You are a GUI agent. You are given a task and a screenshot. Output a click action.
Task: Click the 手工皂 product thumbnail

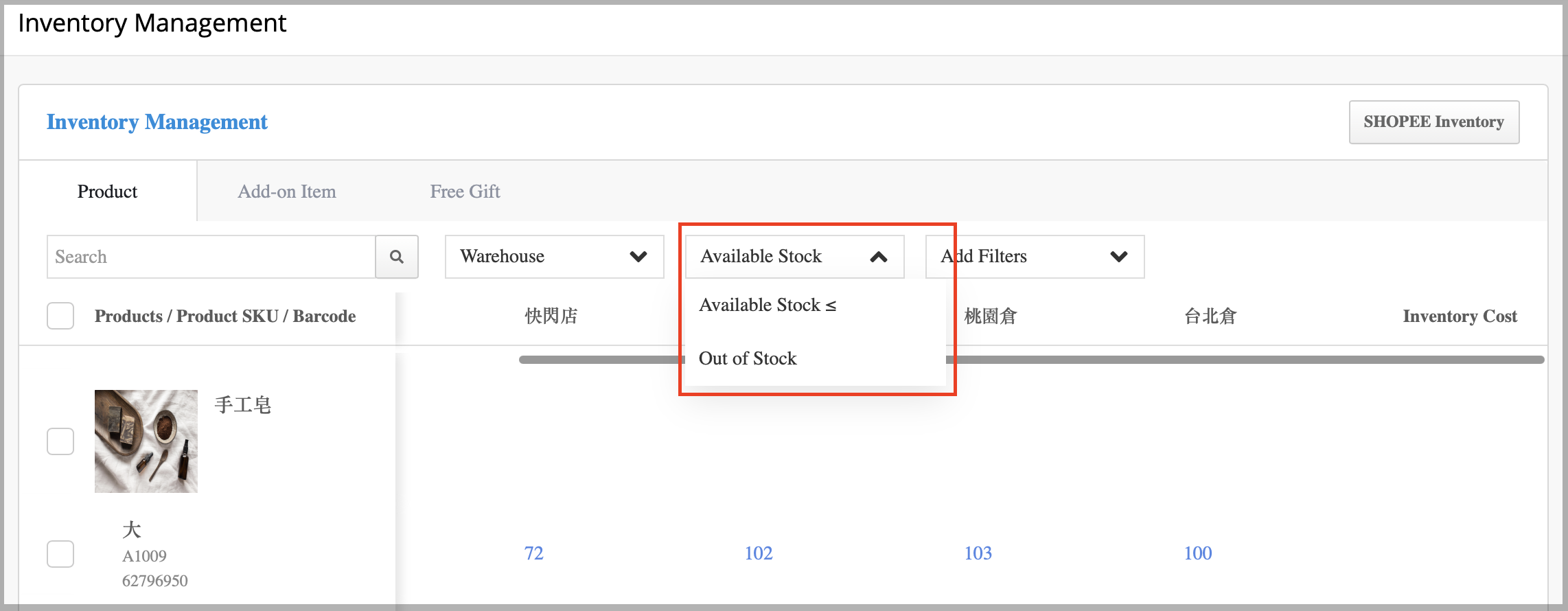146,441
